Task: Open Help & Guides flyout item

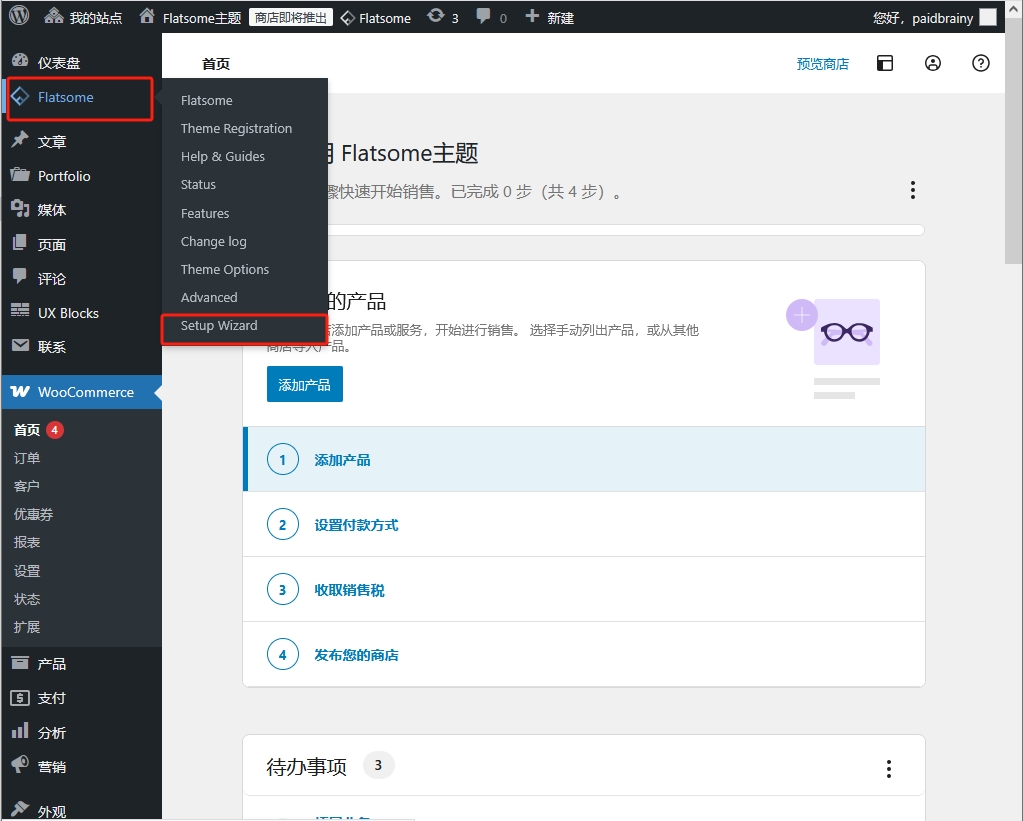Action: coord(222,157)
